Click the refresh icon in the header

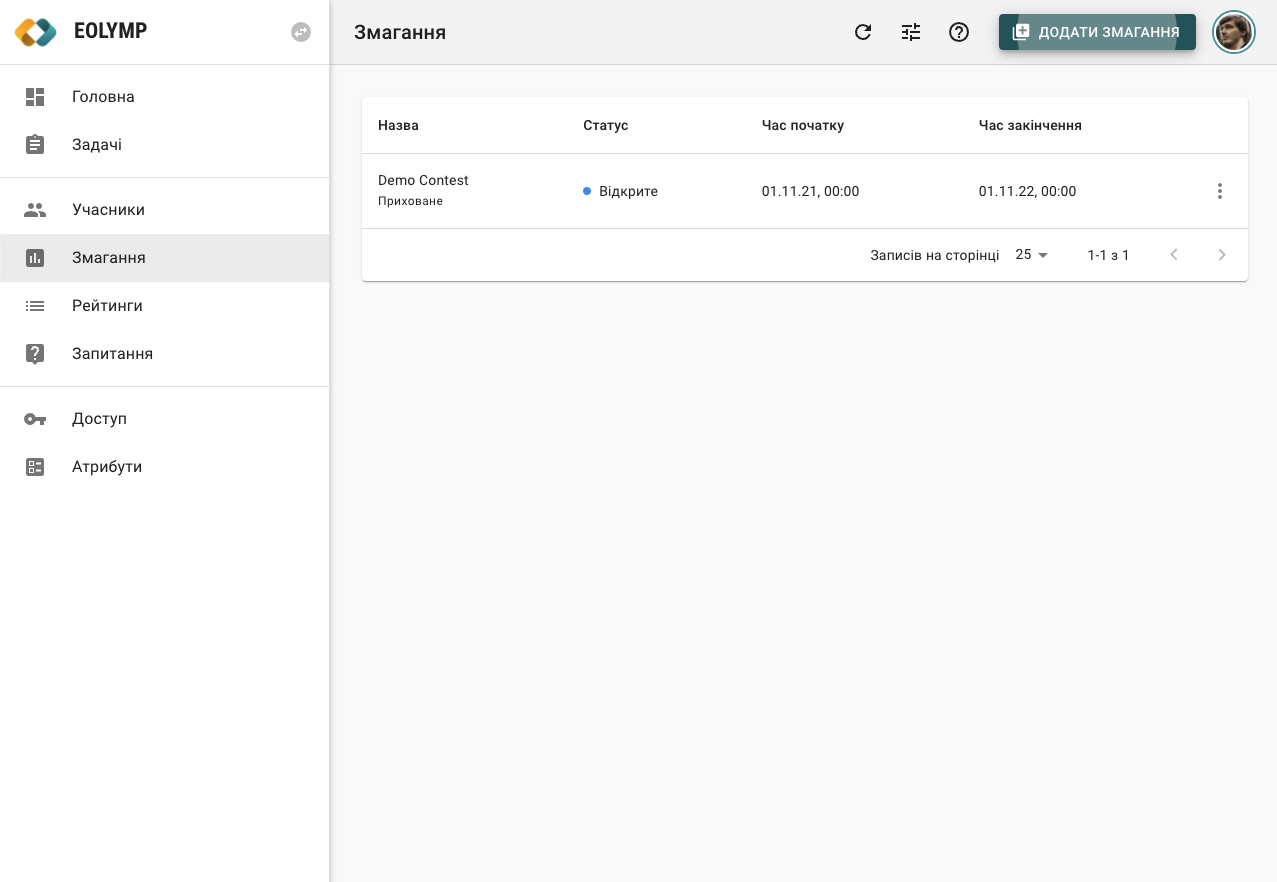863,32
